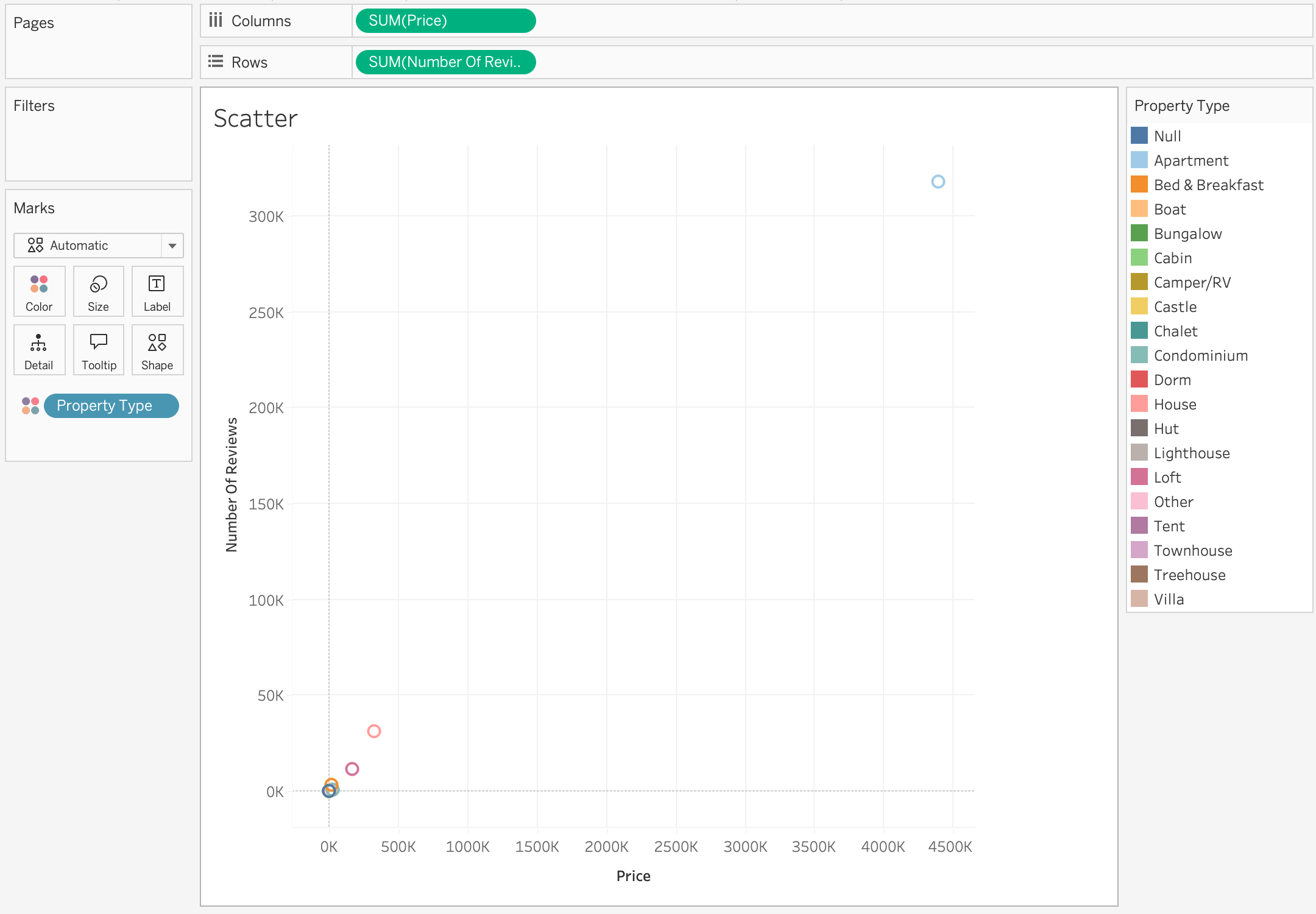Click the Rows shelf list icon

pos(216,61)
